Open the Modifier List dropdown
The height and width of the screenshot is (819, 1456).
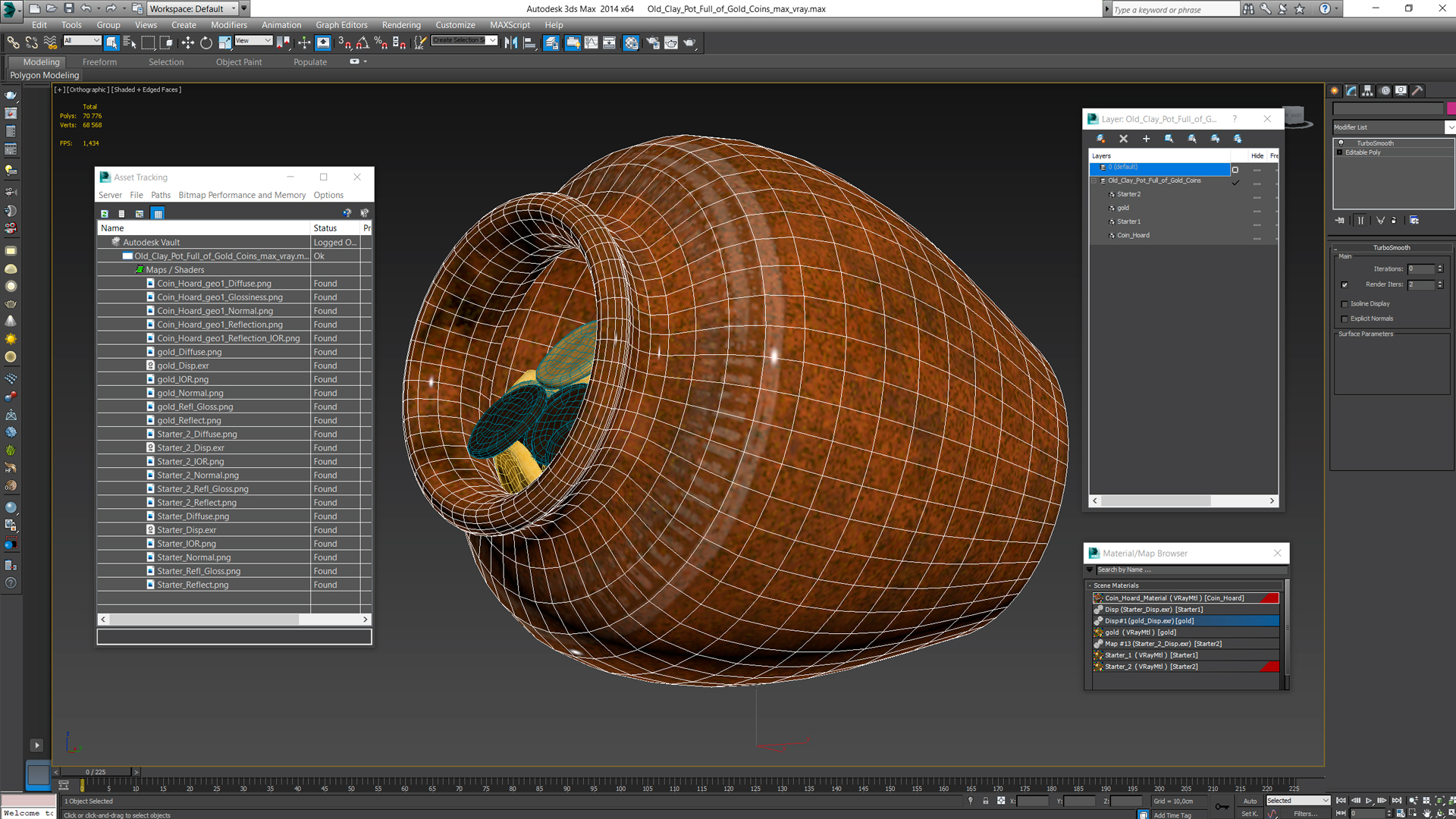[1394, 127]
